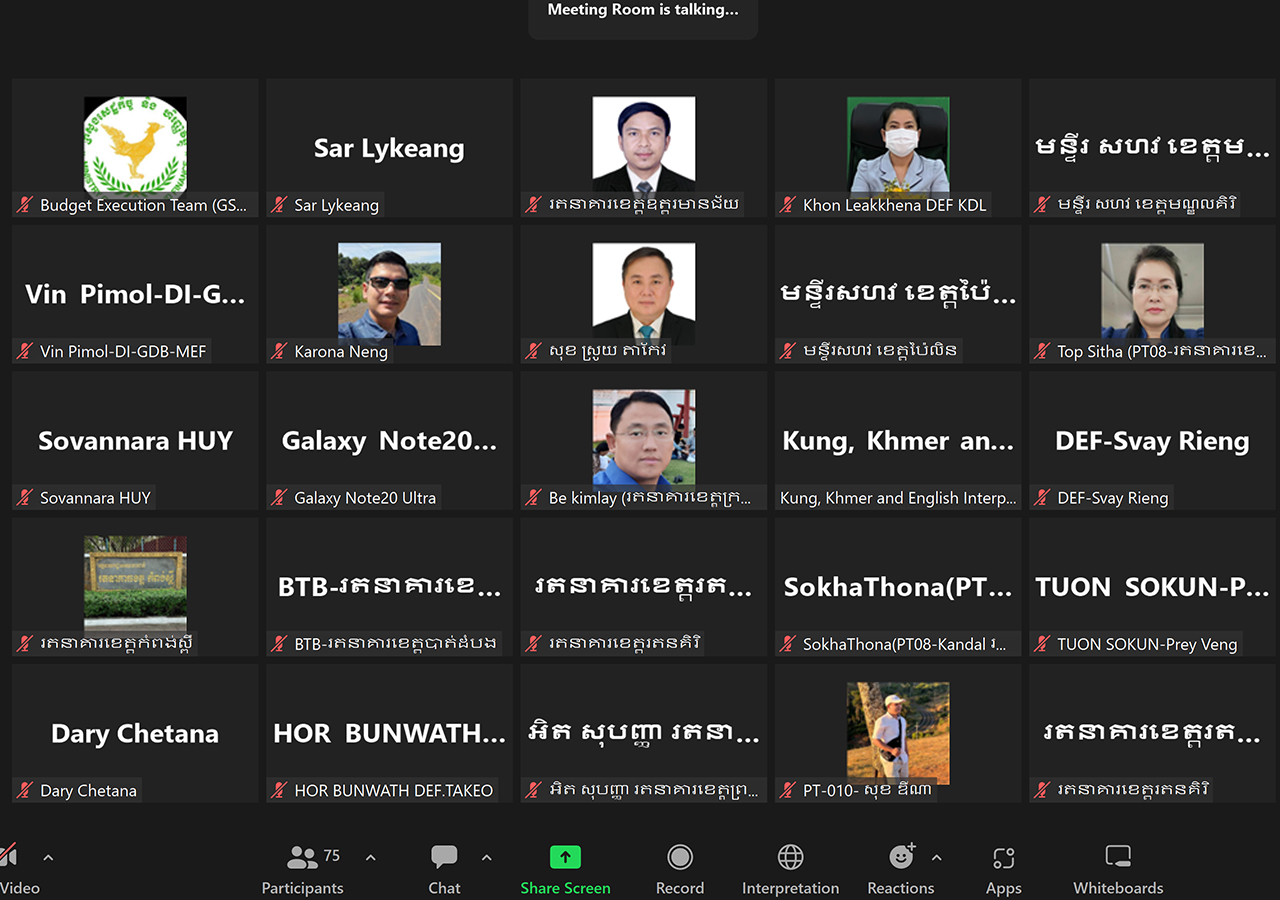The image size is (1280, 900).
Task: Start recording with the Record icon
Action: [680, 857]
